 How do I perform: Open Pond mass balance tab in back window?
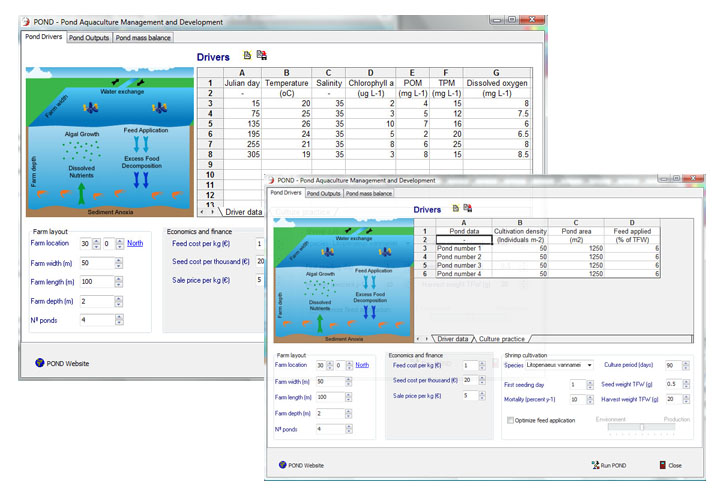pos(143,38)
